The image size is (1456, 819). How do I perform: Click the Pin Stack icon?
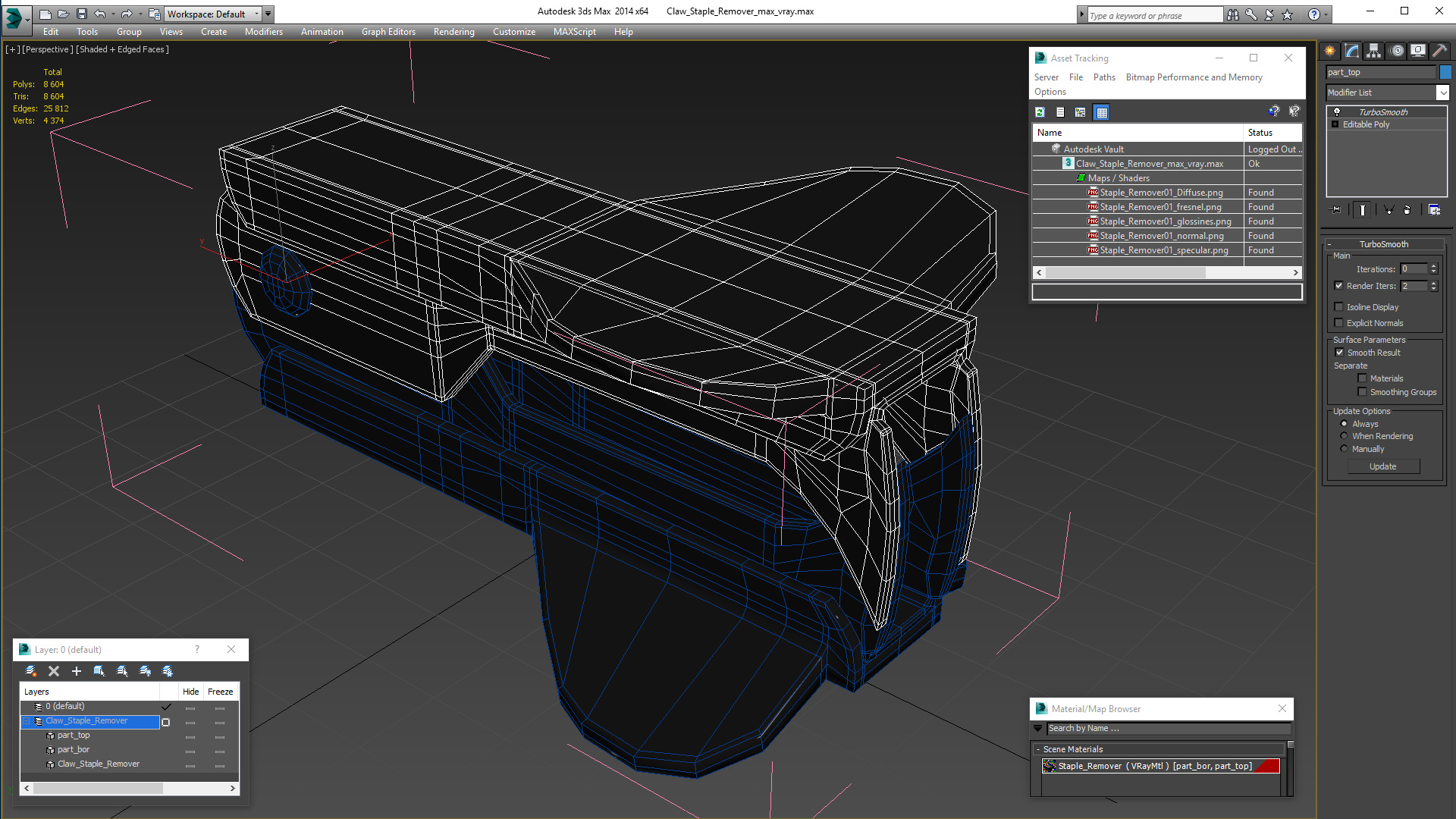click(1336, 210)
